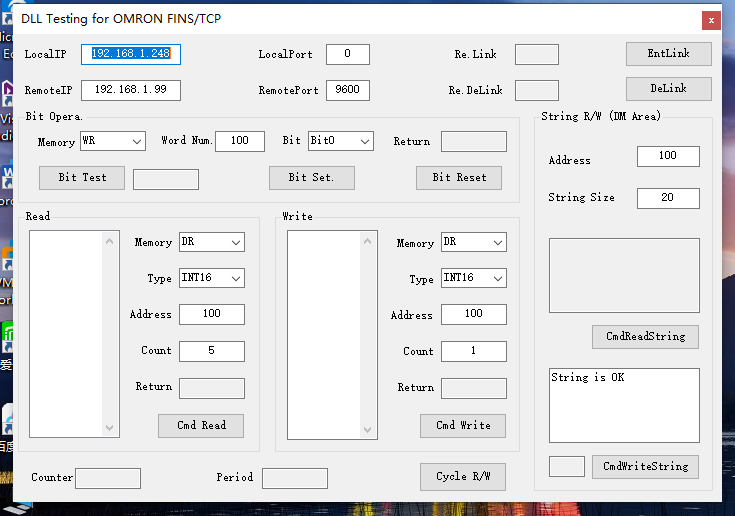The height and width of the screenshot is (516, 735).
Task: Focus the RemoteIP field 192.168.1.99
Action: [131, 90]
